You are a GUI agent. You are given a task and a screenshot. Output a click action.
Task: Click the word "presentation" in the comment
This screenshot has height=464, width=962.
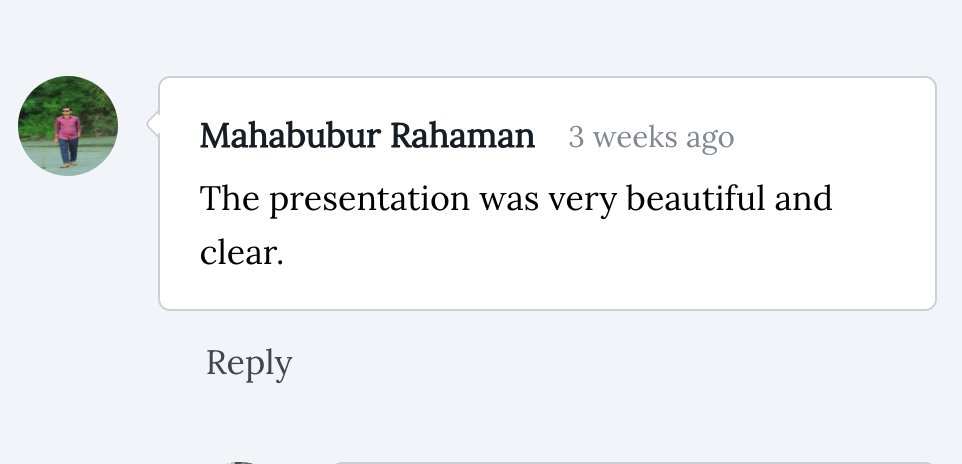coord(369,200)
